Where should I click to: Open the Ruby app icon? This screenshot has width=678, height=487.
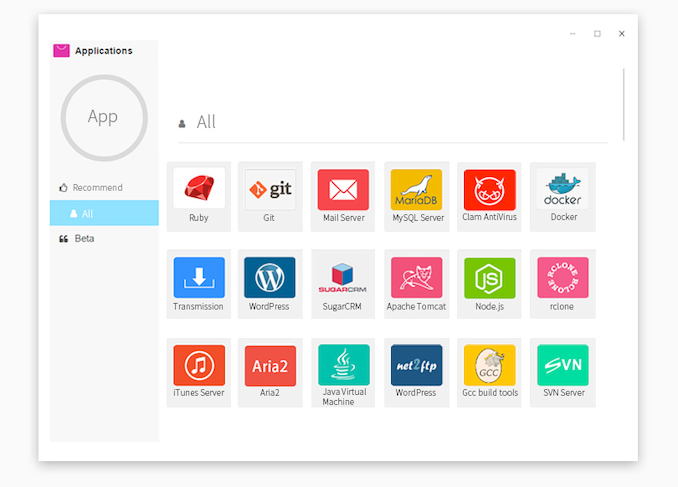point(198,190)
